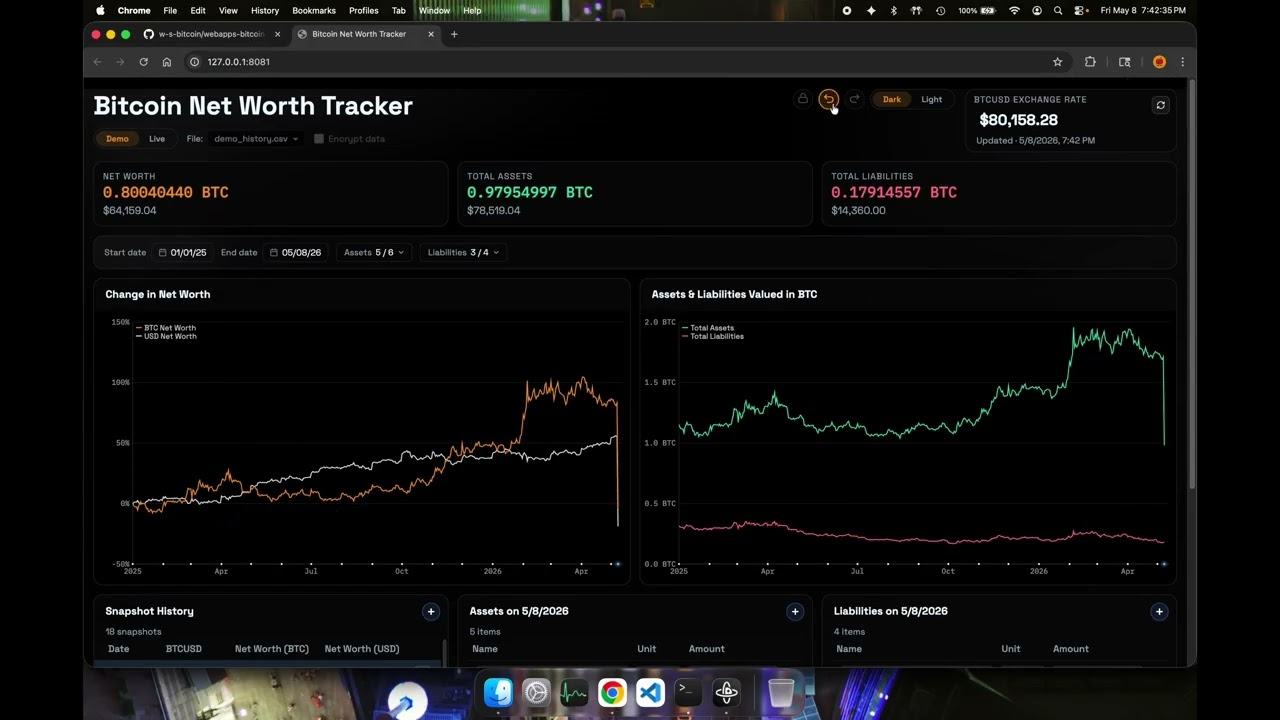
Task: Switch to the w-s-bitcoin/webapps-bitcoin GitHub tab
Action: [212, 34]
